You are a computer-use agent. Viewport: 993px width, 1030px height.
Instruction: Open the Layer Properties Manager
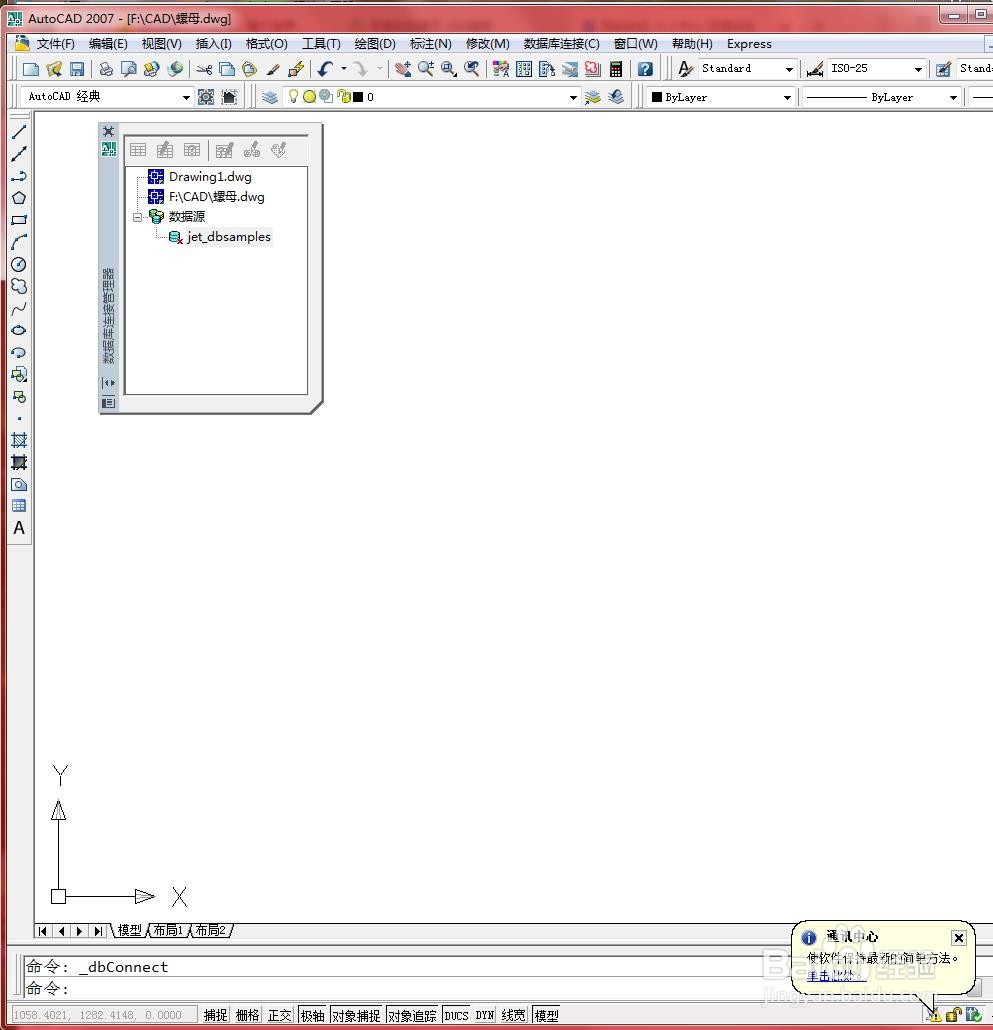tap(269, 97)
